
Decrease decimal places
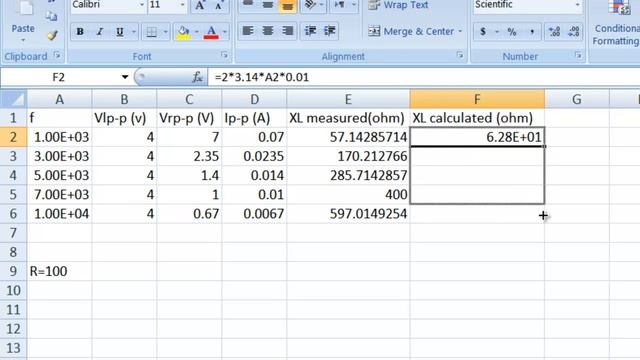574,32
